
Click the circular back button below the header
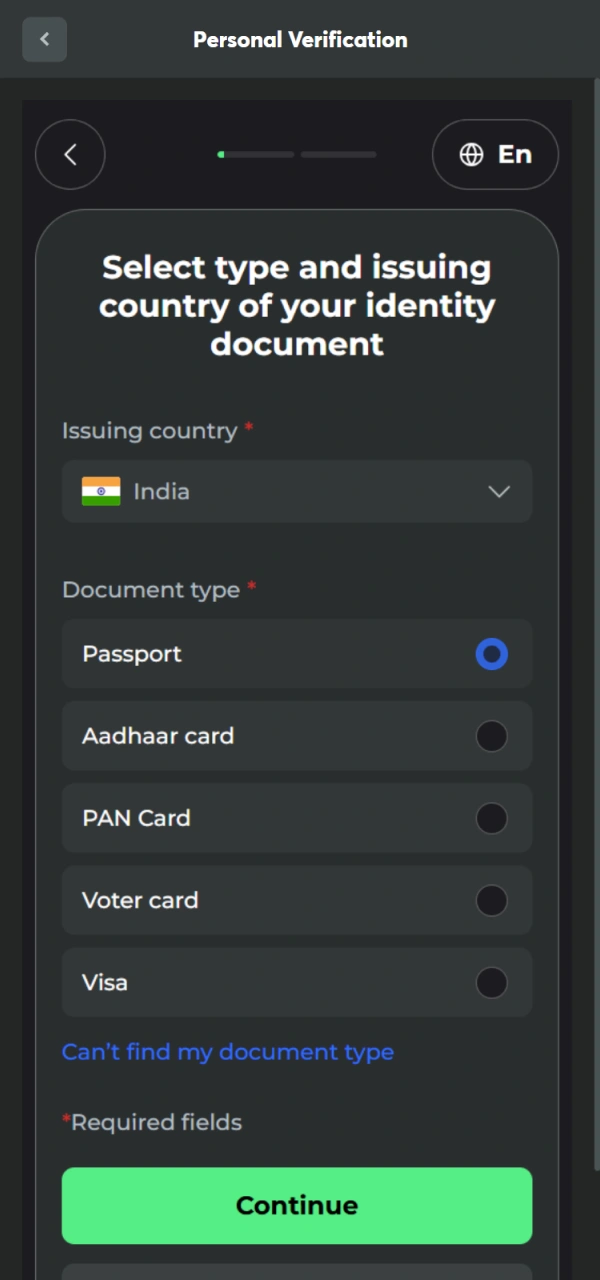coord(70,154)
